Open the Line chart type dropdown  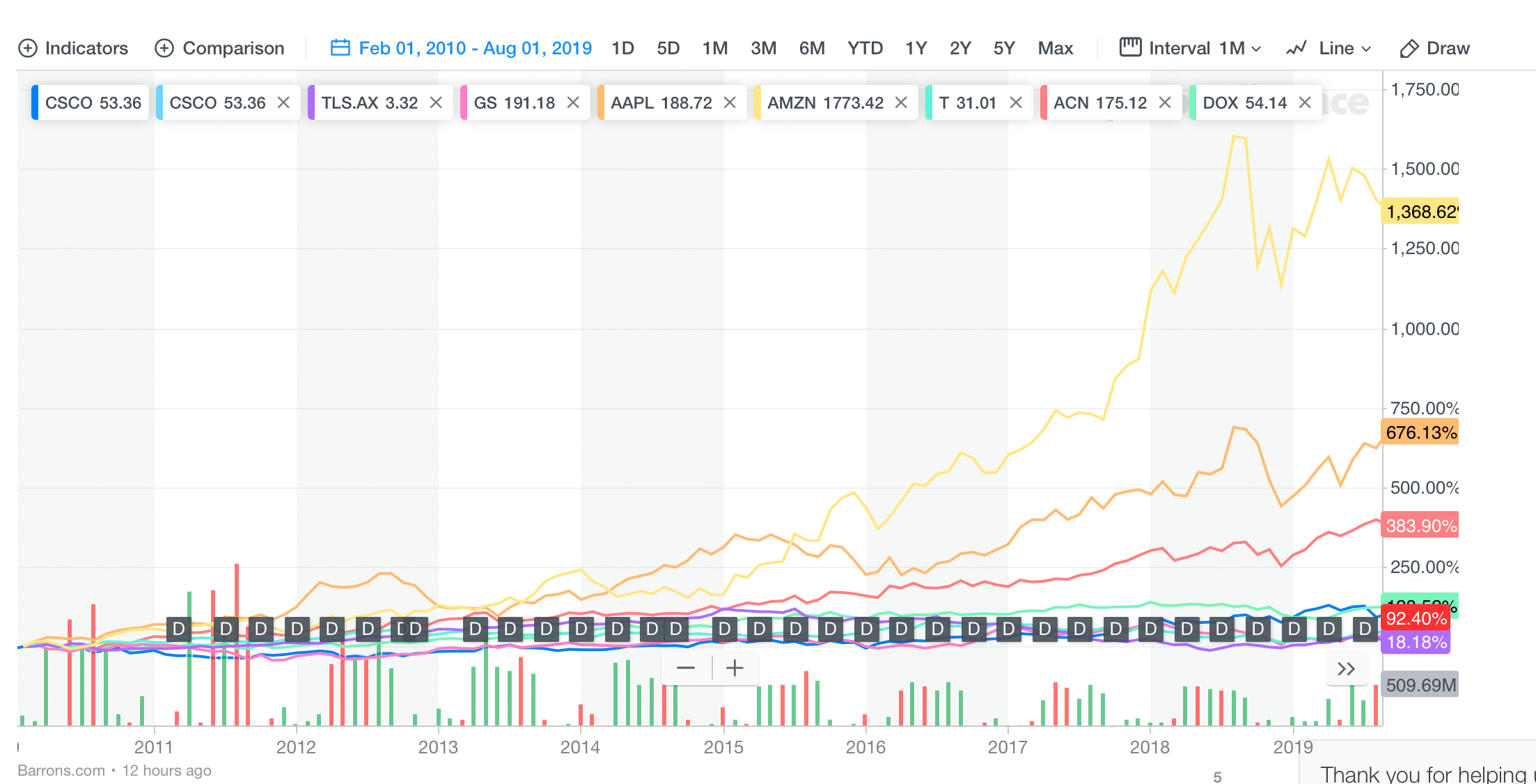[1329, 48]
